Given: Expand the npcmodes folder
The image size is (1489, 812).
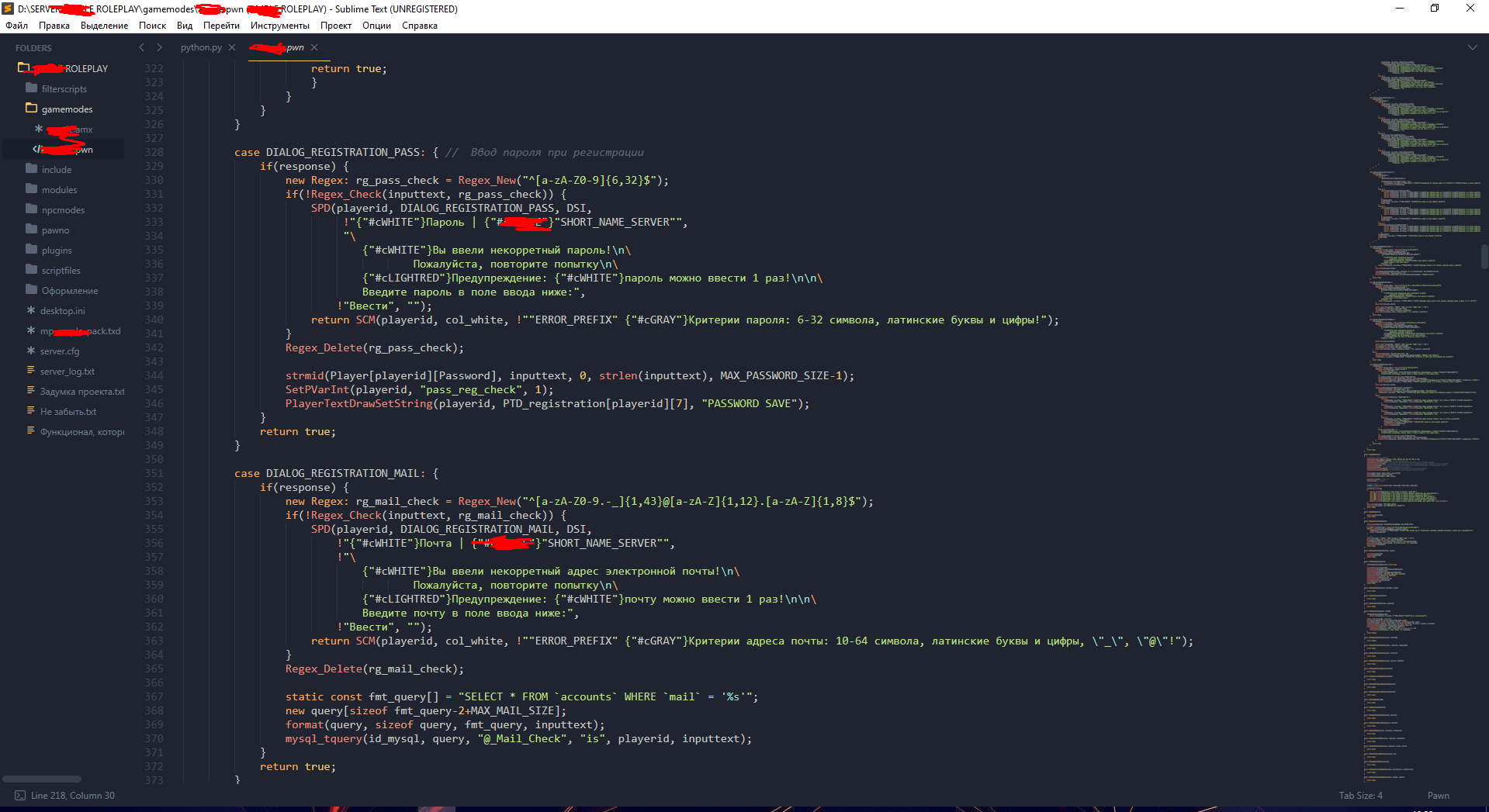Looking at the screenshot, I should pyautogui.click(x=63, y=209).
